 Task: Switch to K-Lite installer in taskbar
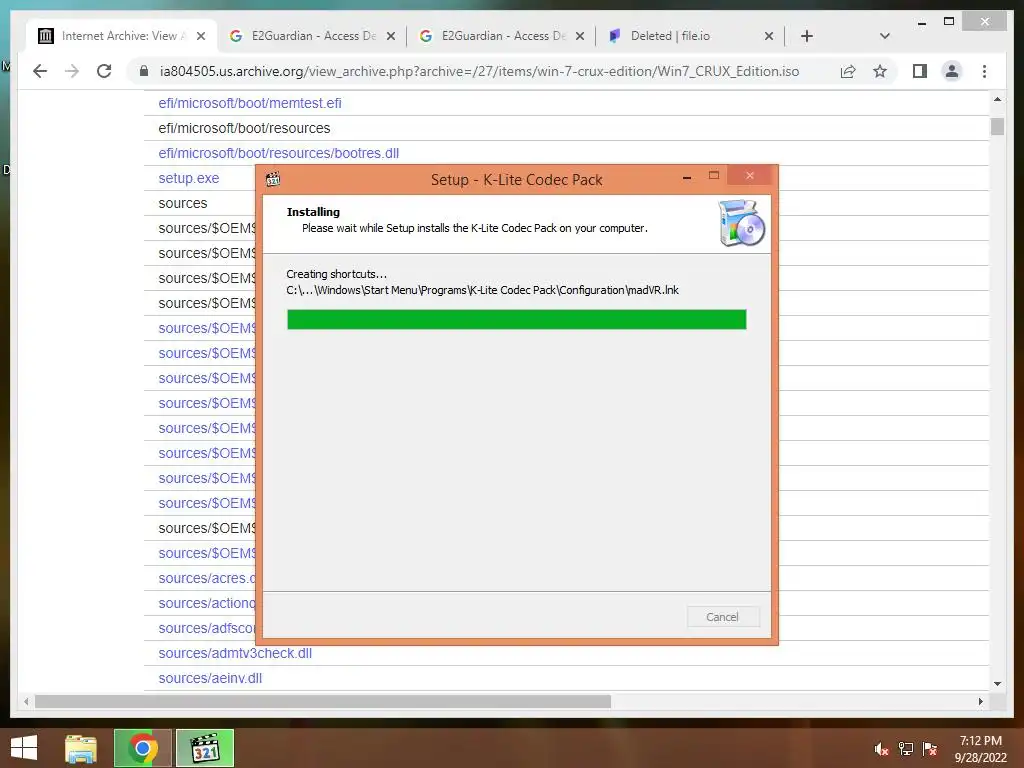click(x=205, y=748)
